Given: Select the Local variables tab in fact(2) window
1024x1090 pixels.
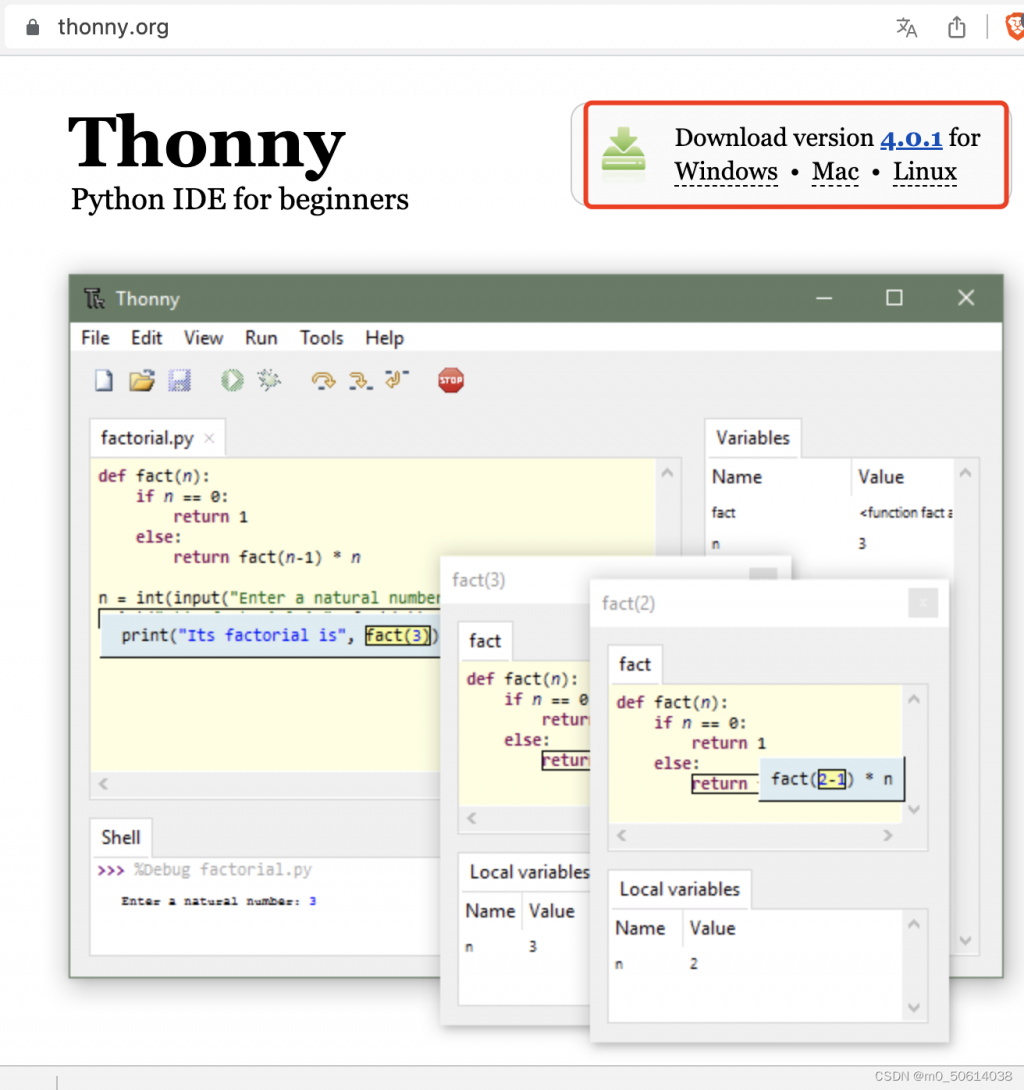Looking at the screenshot, I should (x=680, y=889).
